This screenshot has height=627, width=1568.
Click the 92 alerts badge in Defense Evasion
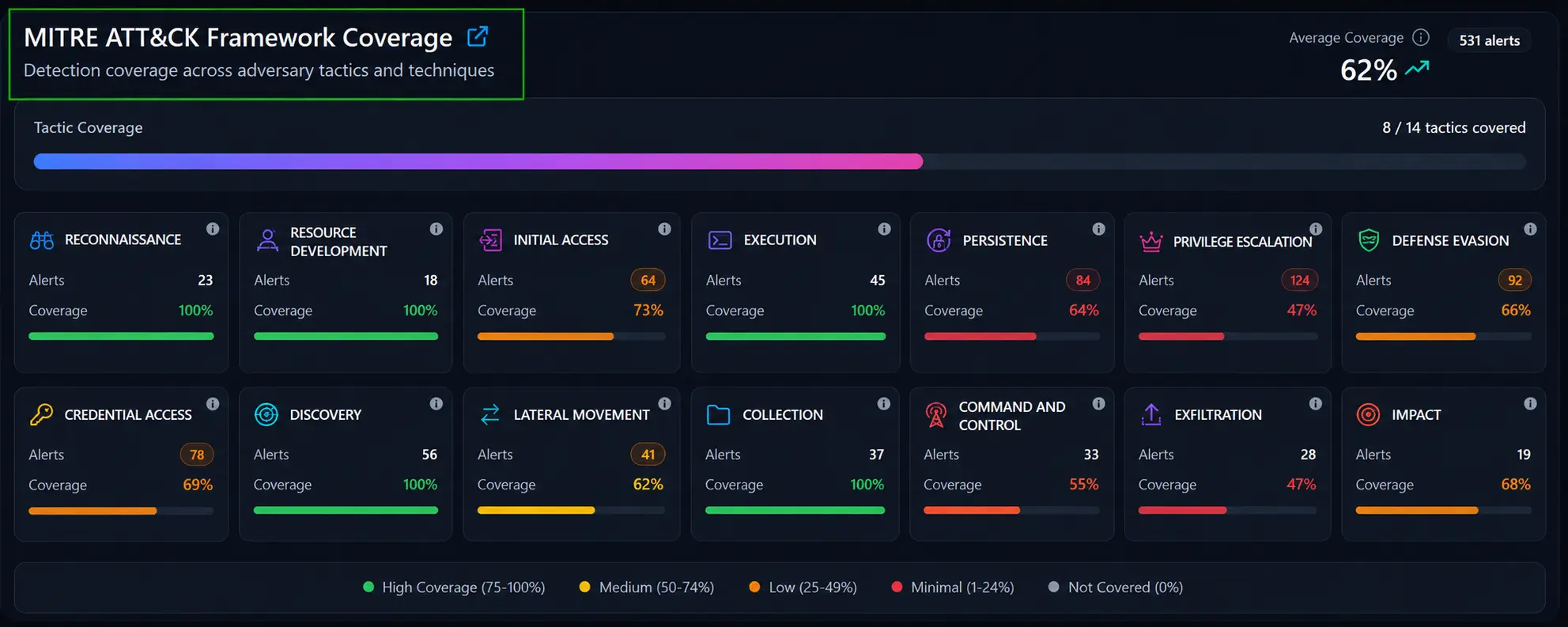point(1515,280)
